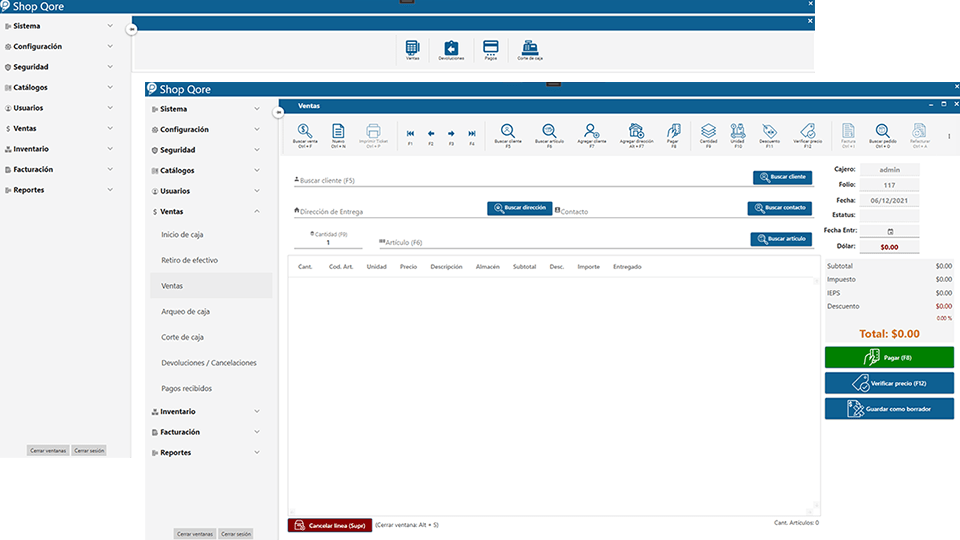Click Agregar cliente F7 toolbar icon
960x540 pixels.
coord(591,135)
